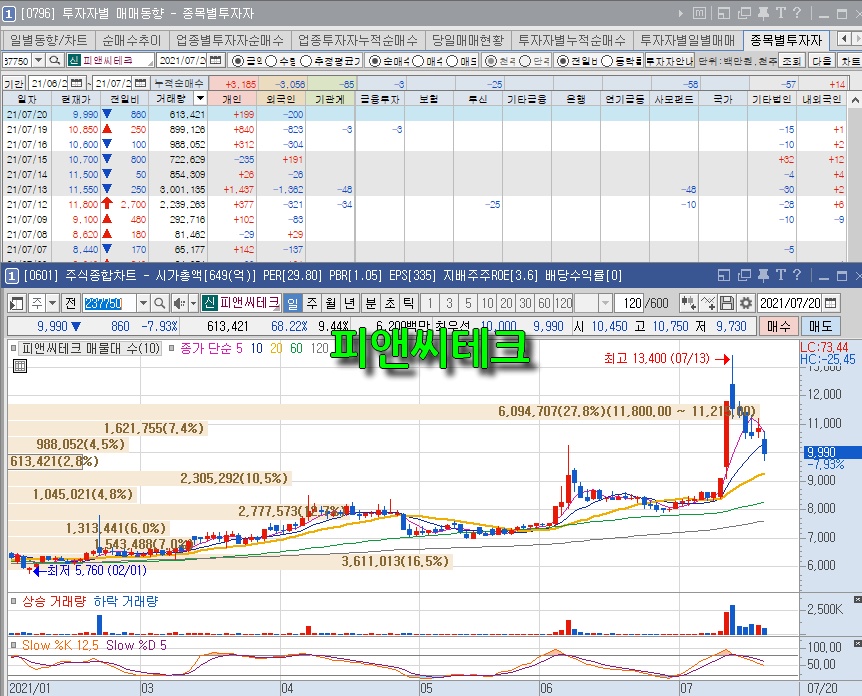Select the 월 monthly chart period button
This screenshot has width=862, height=696.
pos(330,303)
